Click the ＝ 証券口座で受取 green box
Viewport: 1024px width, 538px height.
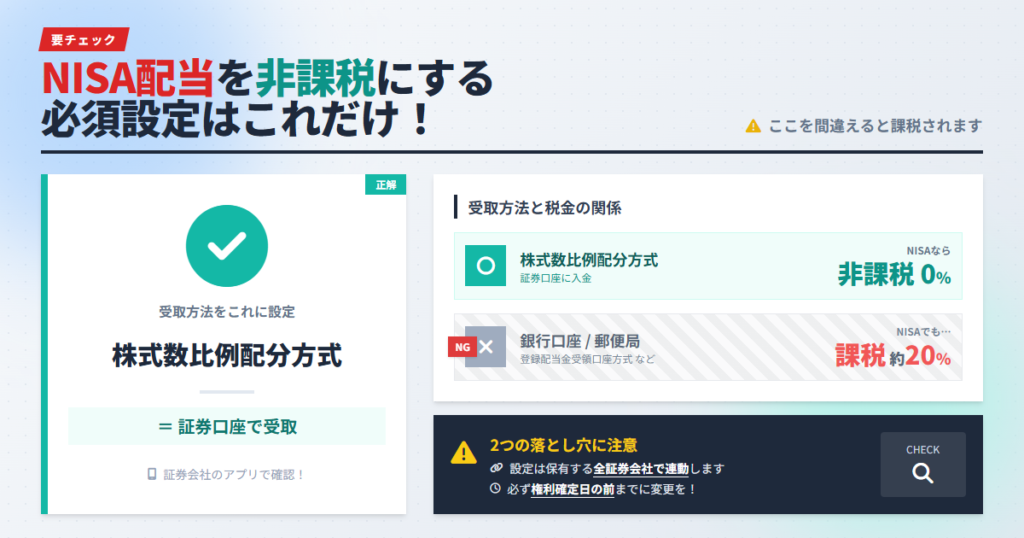pyautogui.click(x=227, y=426)
